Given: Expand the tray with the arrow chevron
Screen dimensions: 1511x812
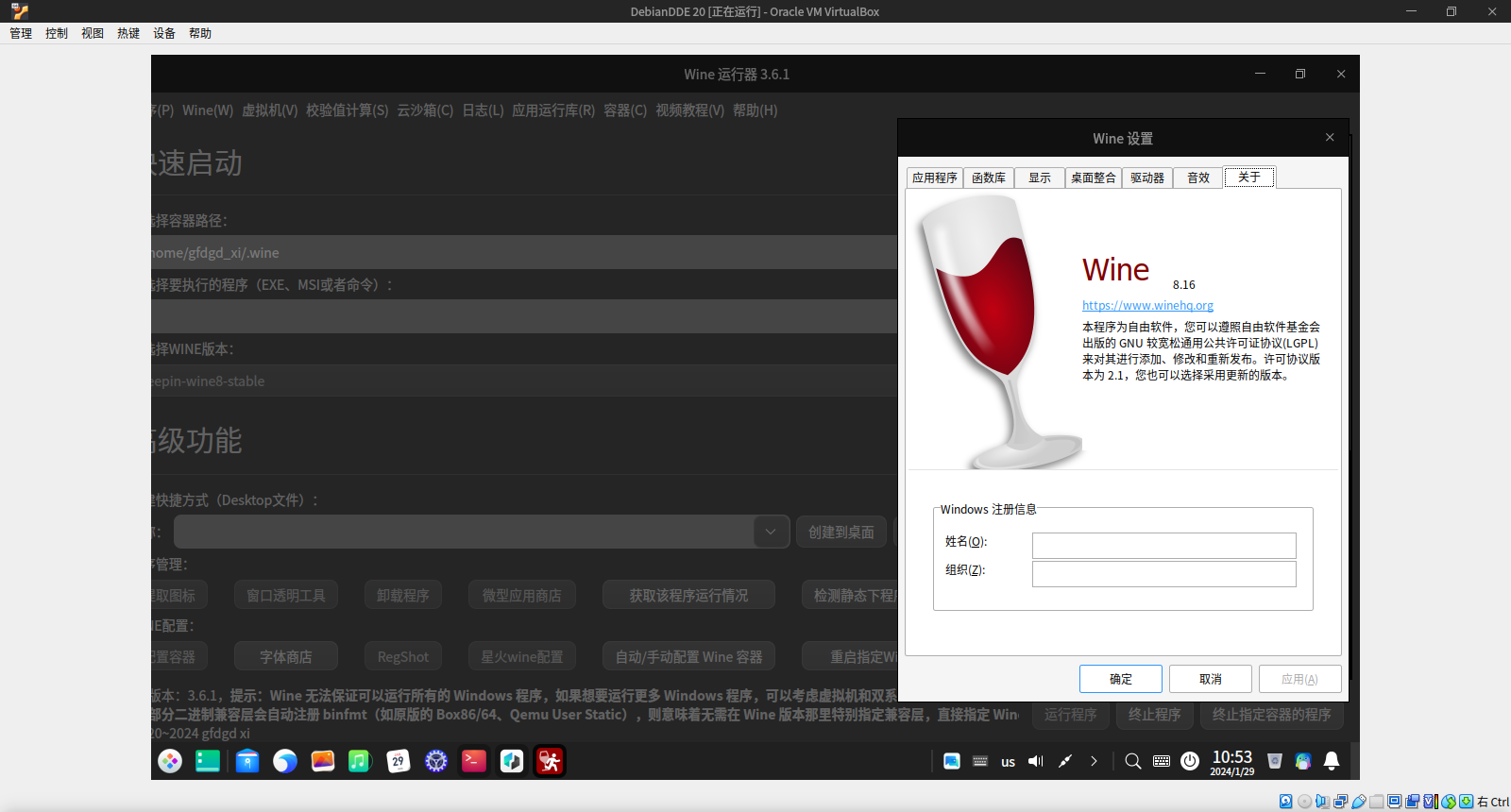Looking at the screenshot, I should [x=1094, y=761].
